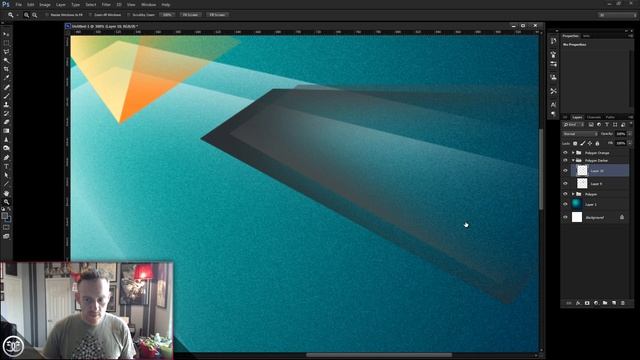Click the Add layer style fx icon

point(578,303)
